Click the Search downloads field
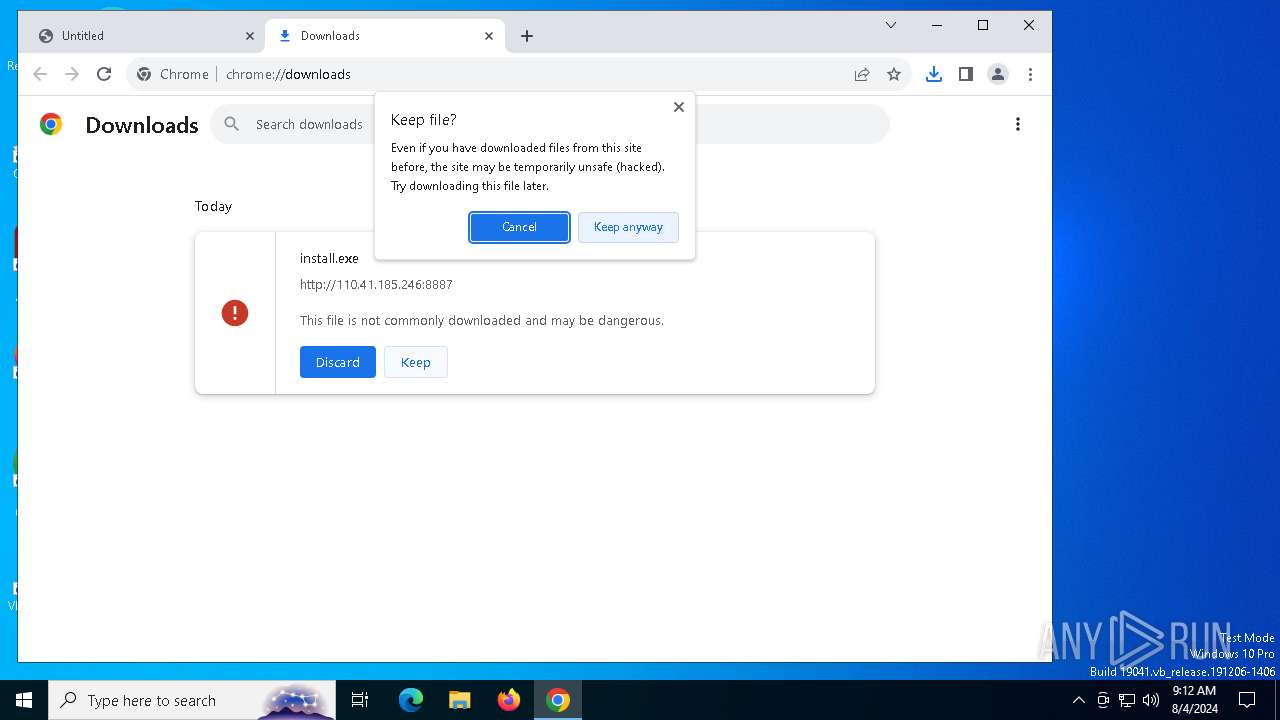Image resolution: width=1280 pixels, height=720 pixels. [550, 124]
